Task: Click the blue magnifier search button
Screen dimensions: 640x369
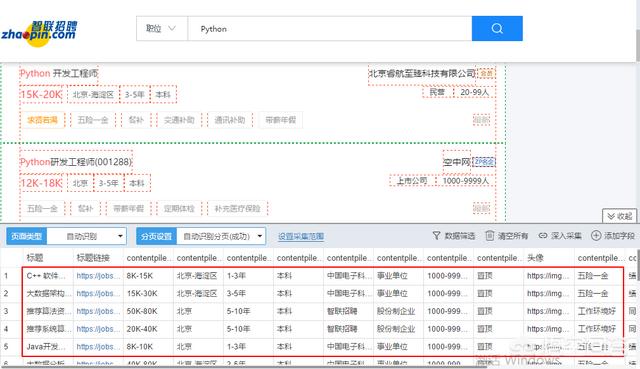Action: tap(497, 29)
